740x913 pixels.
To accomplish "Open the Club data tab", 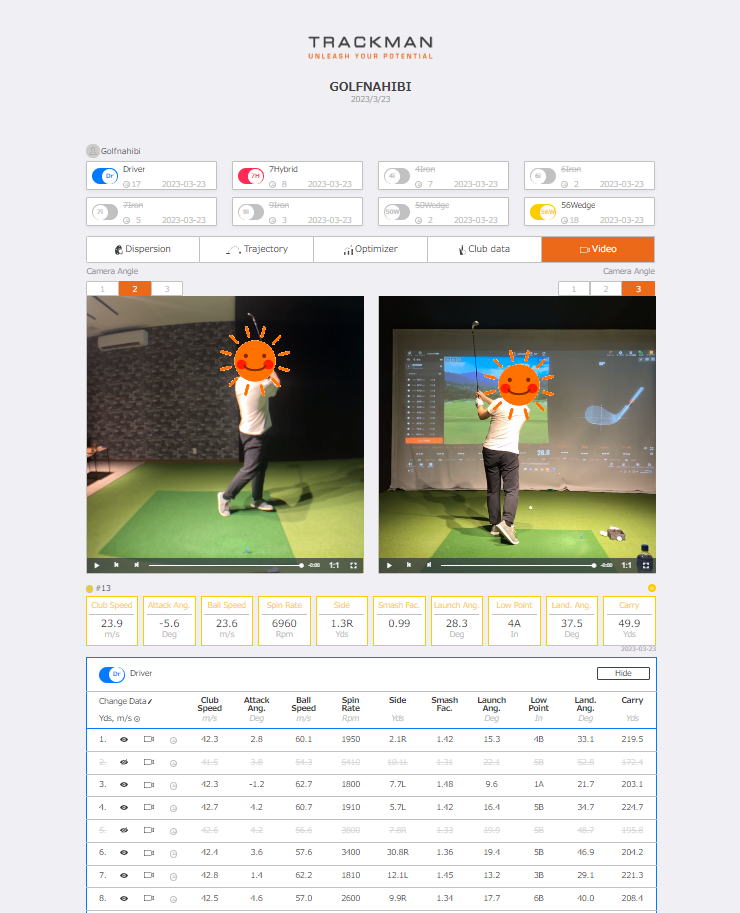I will point(484,249).
